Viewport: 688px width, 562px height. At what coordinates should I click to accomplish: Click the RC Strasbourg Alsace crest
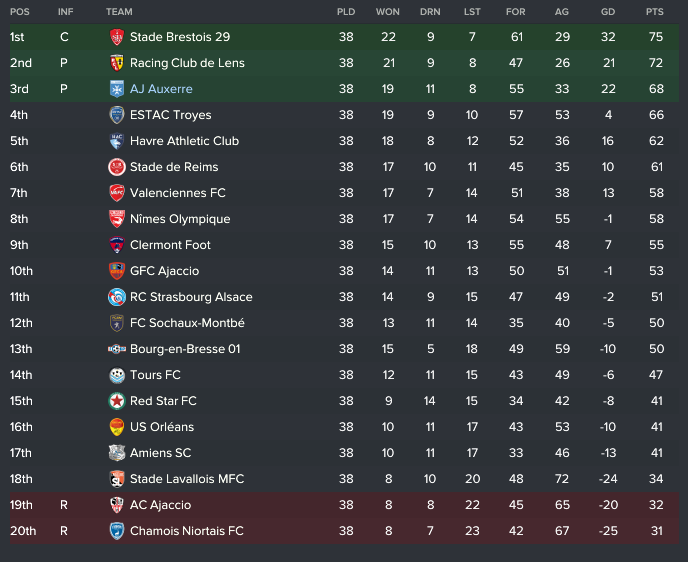point(116,297)
